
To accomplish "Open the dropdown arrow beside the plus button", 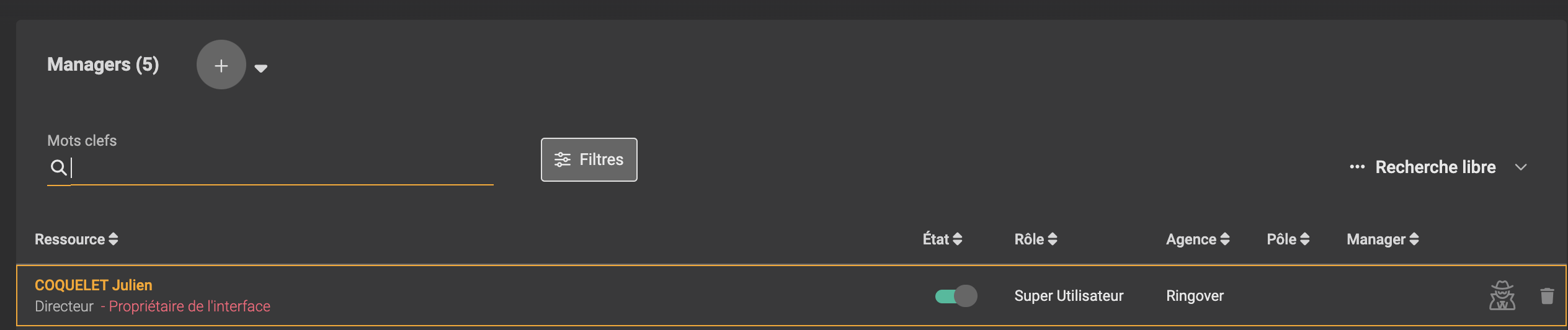I will (261, 68).
